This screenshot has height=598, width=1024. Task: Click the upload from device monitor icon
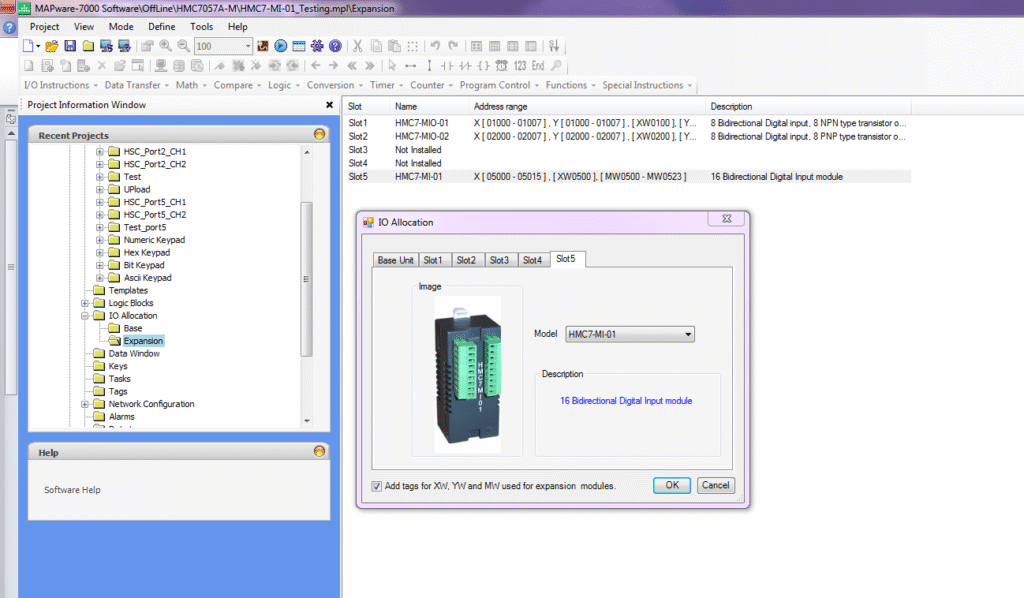pyautogui.click(x=124, y=46)
